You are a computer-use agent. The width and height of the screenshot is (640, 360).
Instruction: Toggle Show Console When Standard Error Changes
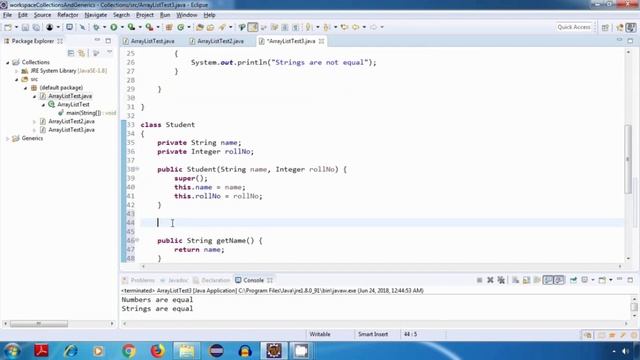pos(559,280)
